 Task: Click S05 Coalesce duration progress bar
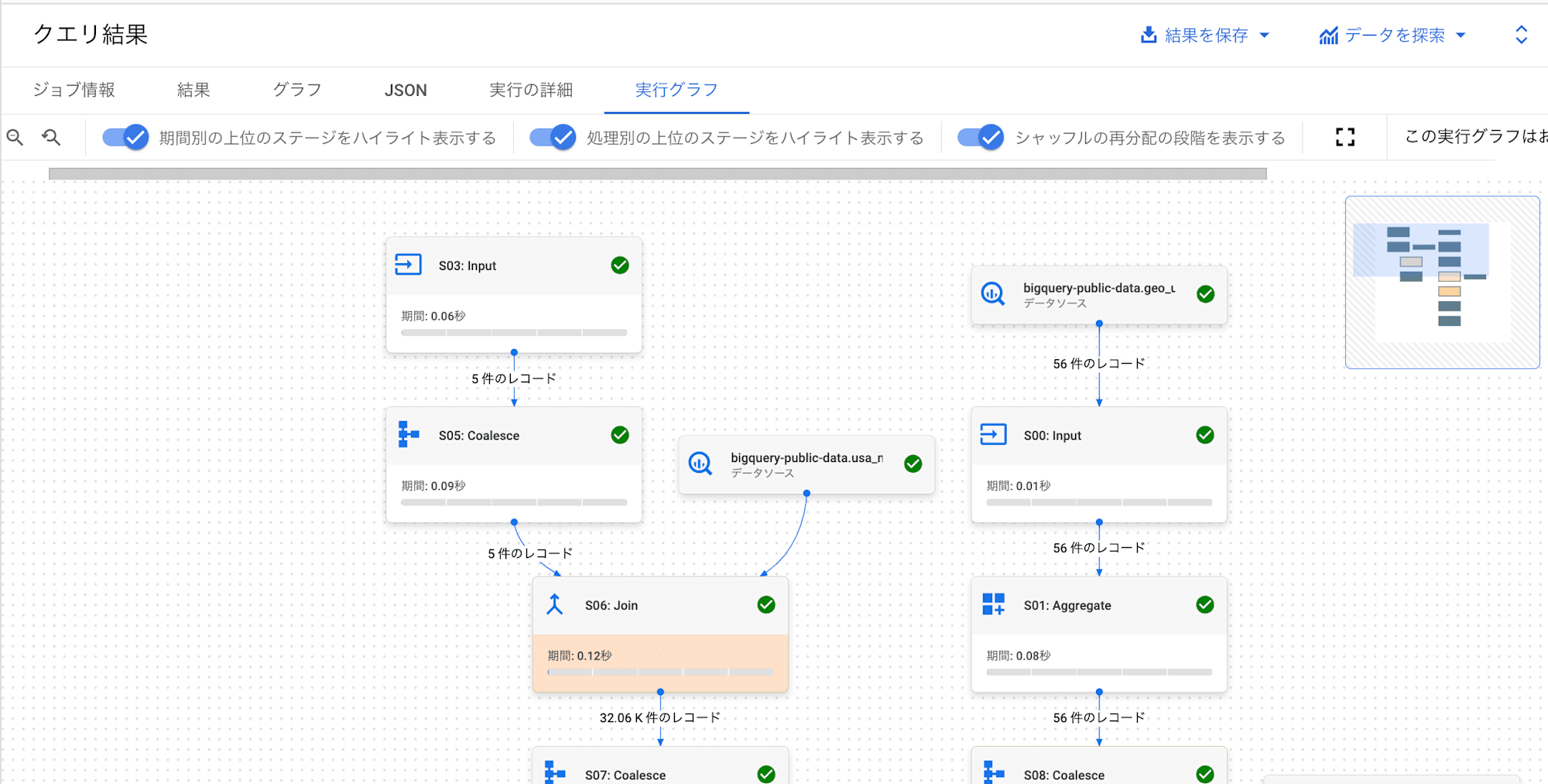pyautogui.click(x=514, y=502)
